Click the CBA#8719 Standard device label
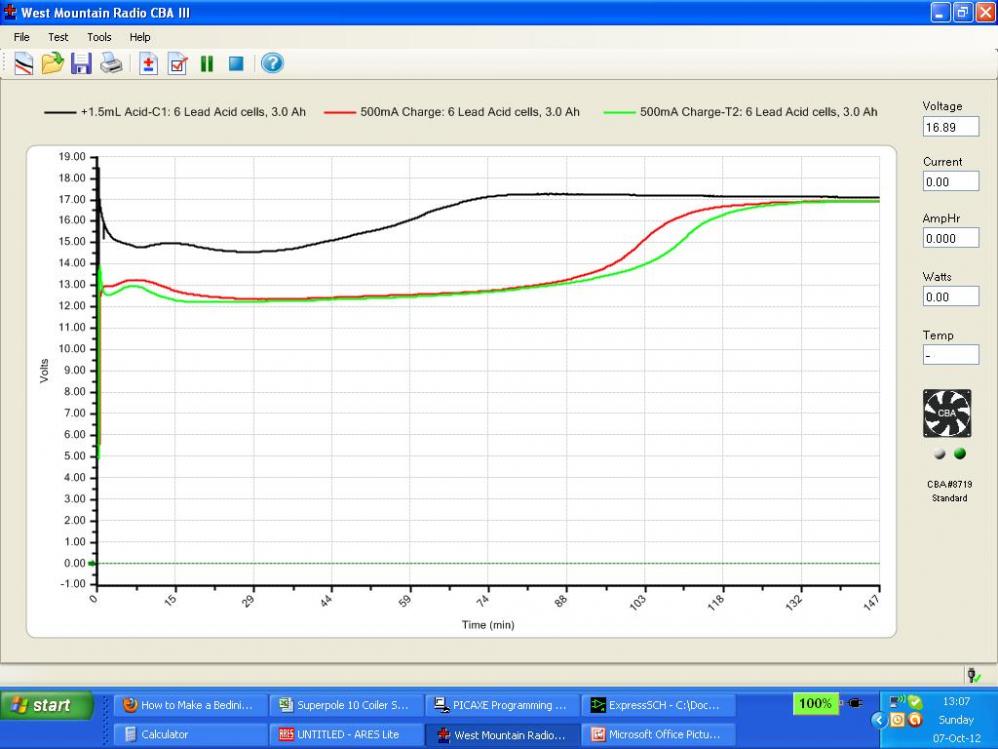This screenshot has width=998, height=749. [x=950, y=491]
